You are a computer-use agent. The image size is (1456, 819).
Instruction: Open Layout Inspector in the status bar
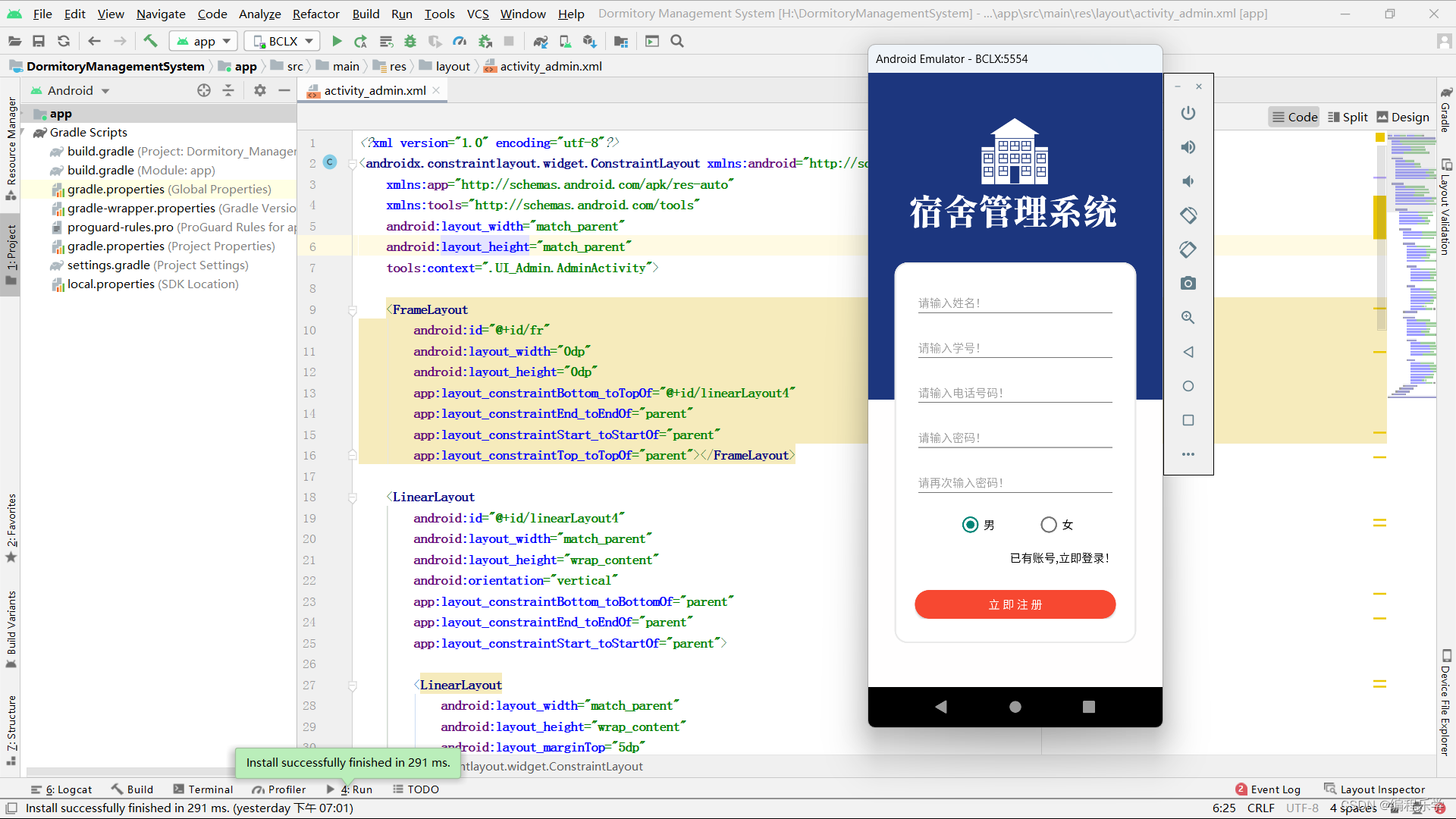pyautogui.click(x=1382, y=789)
